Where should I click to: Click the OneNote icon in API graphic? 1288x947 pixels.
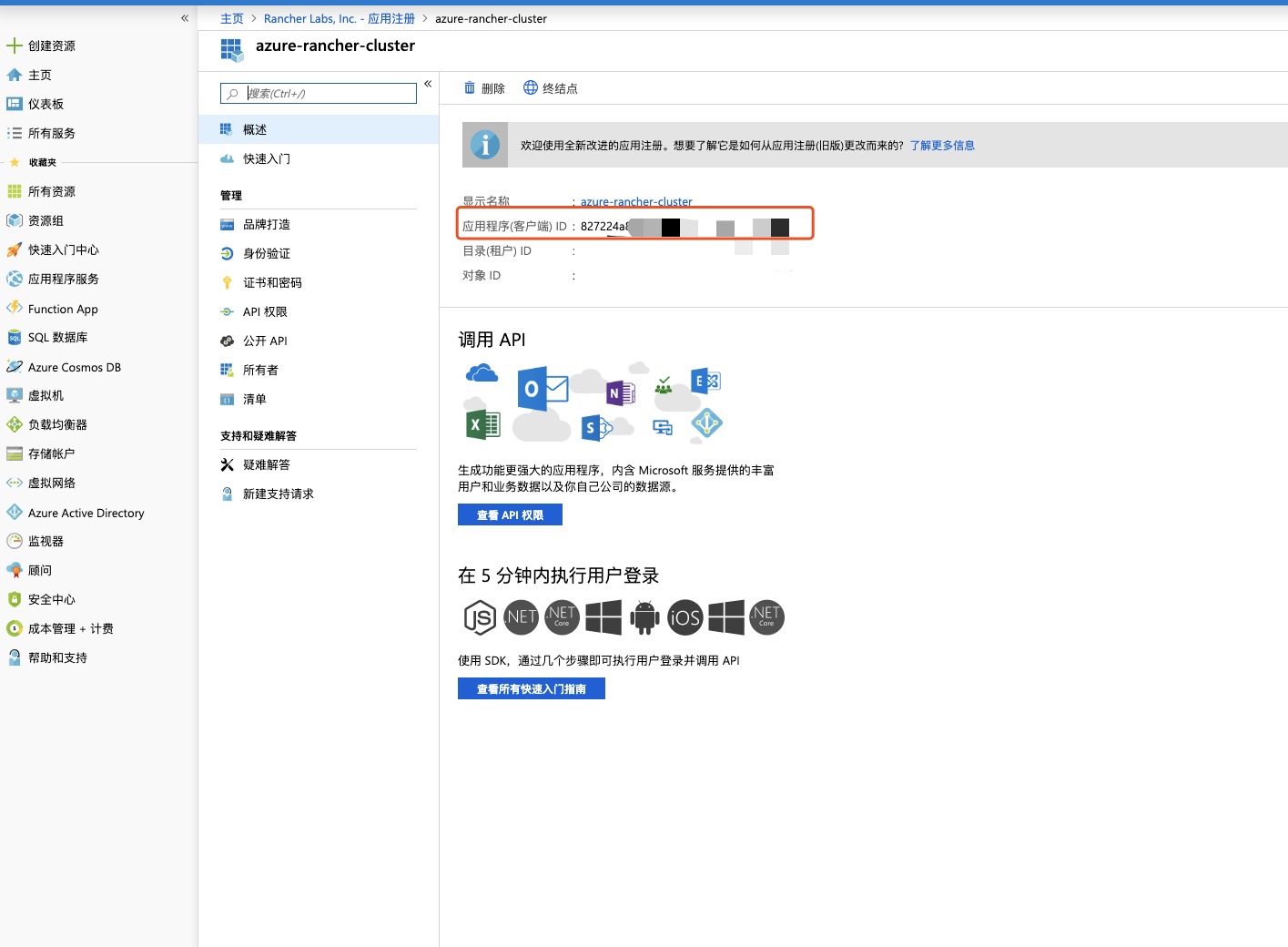point(621,393)
